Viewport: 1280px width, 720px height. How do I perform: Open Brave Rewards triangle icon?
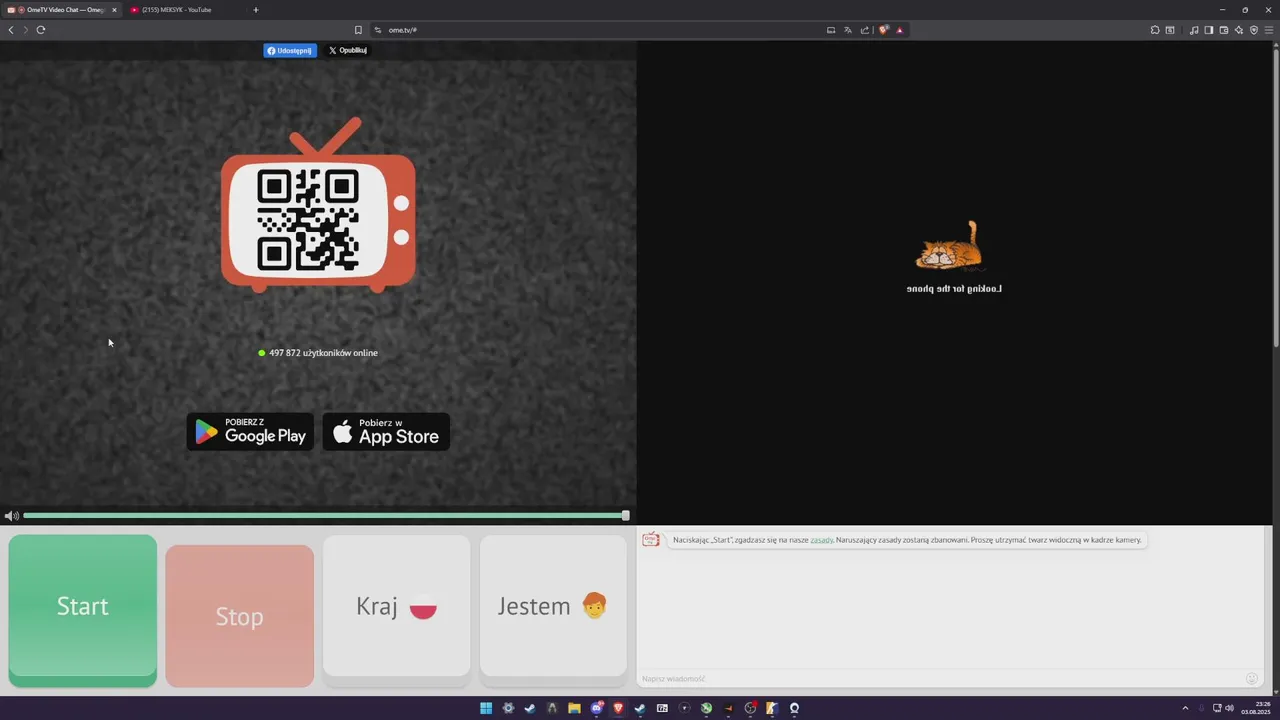900,30
